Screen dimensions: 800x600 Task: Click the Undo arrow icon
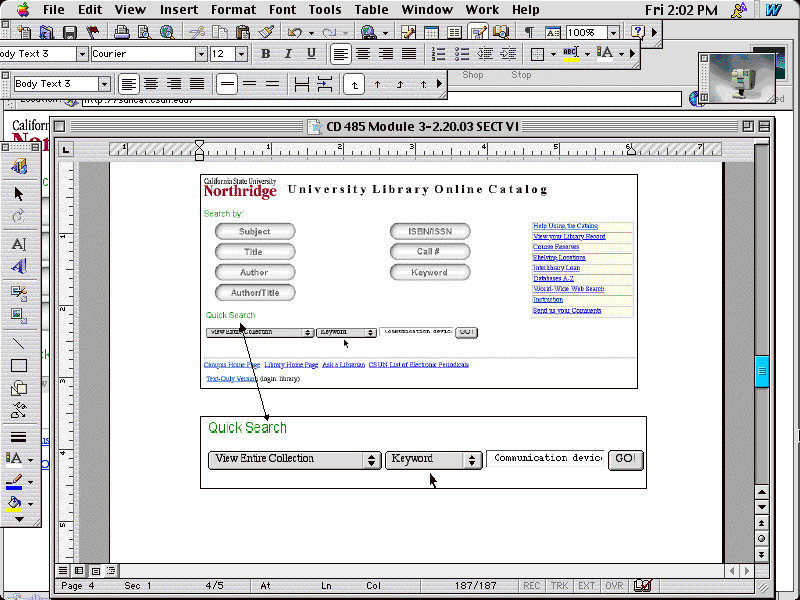(x=295, y=32)
